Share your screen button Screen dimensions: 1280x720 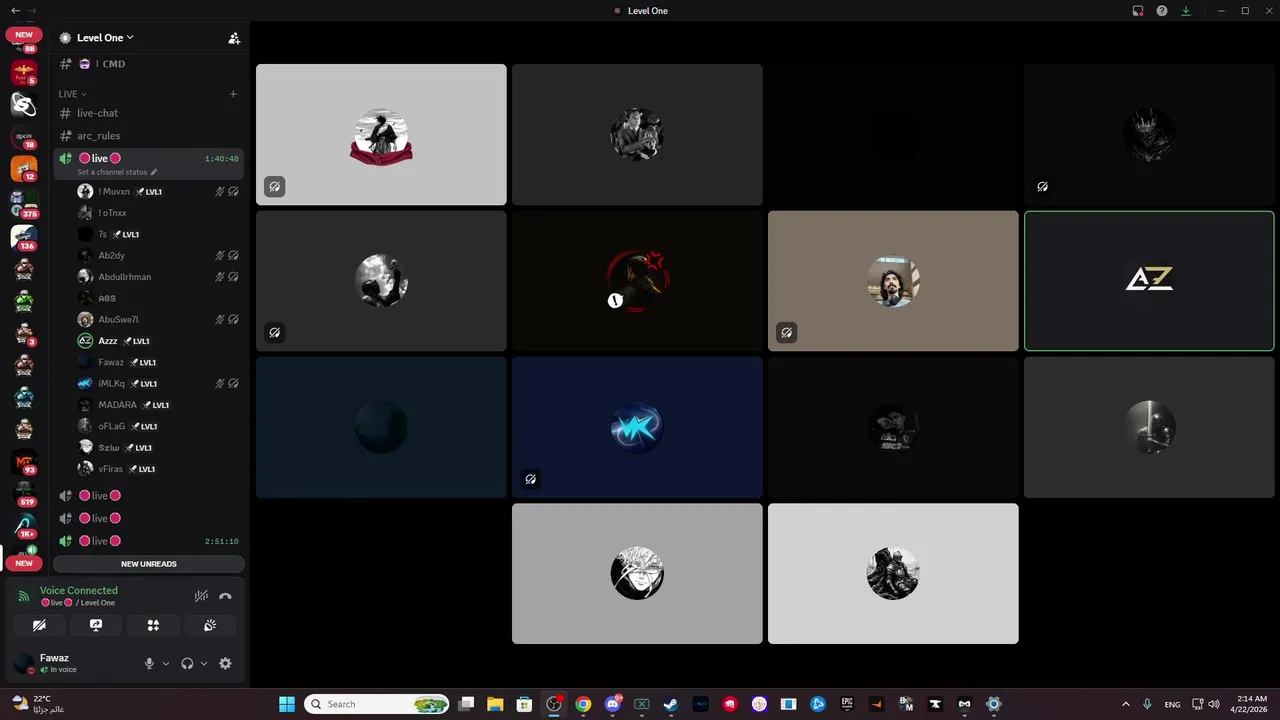click(x=96, y=625)
